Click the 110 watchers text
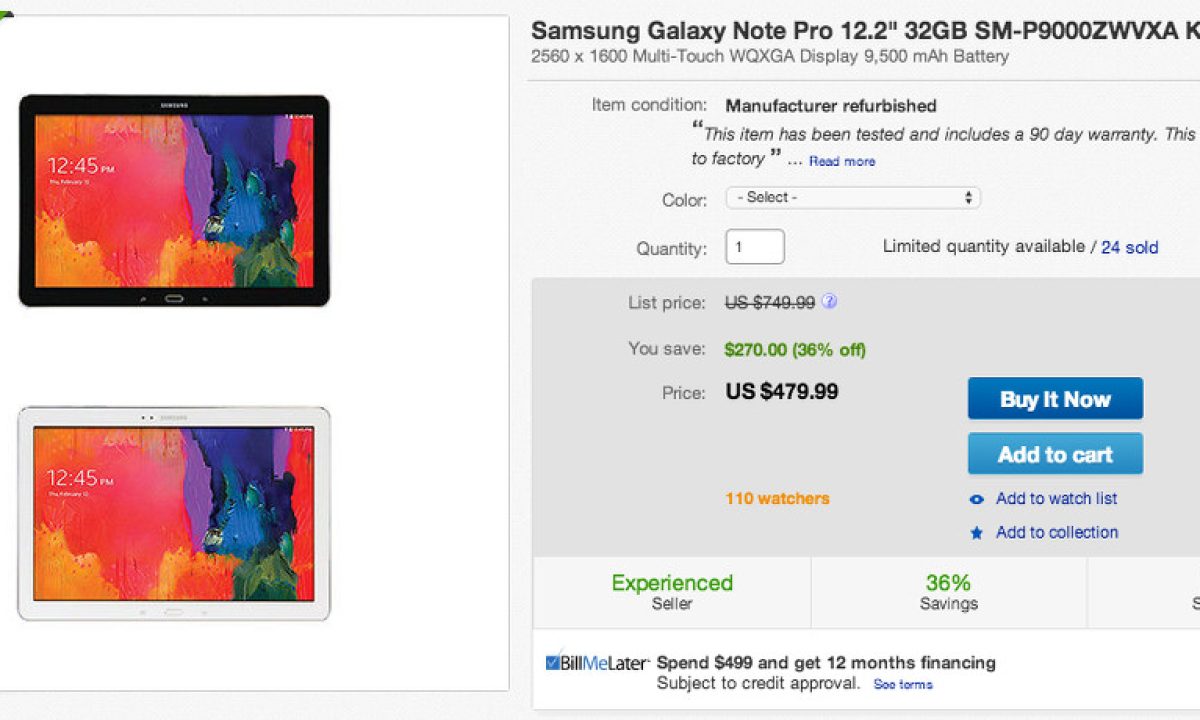 777,498
